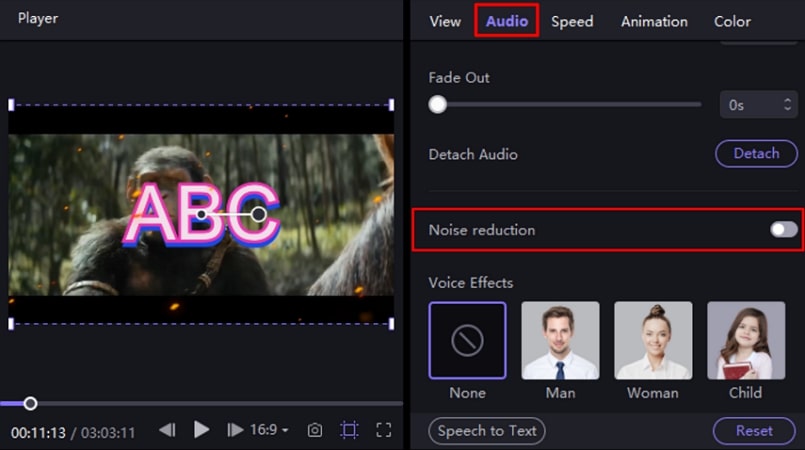Click the Reset button
Image resolution: width=805 pixels, height=450 pixels.
click(x=754, y=431)
